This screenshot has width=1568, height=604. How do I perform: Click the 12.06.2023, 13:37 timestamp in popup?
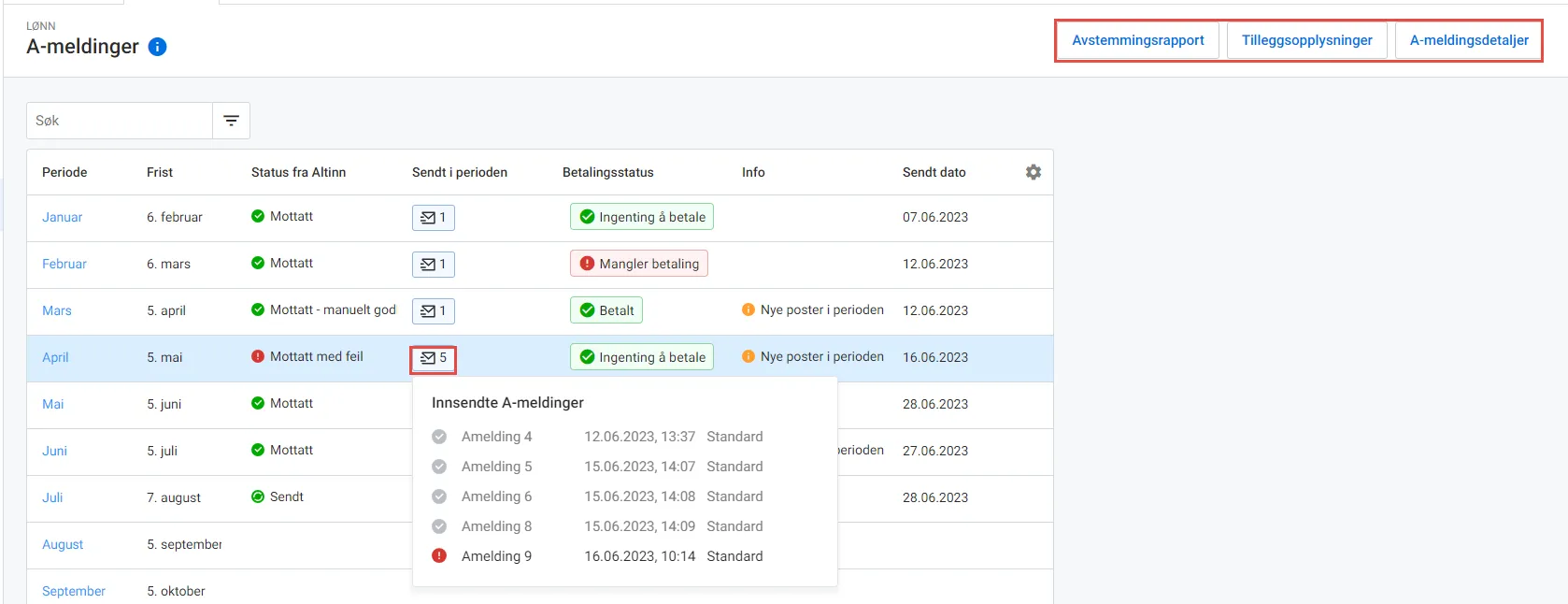click(640, 437)
